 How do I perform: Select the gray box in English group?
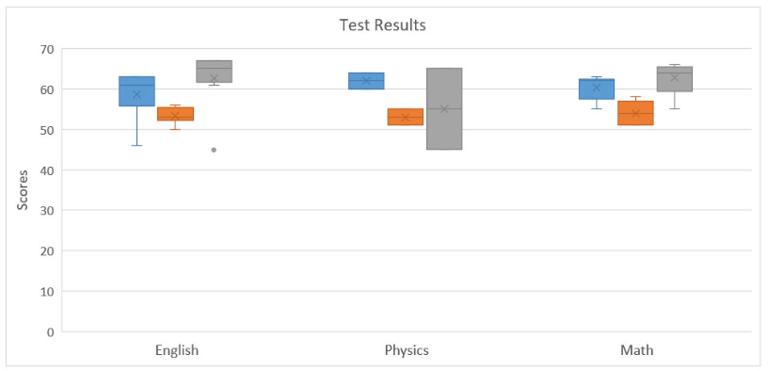214,72
